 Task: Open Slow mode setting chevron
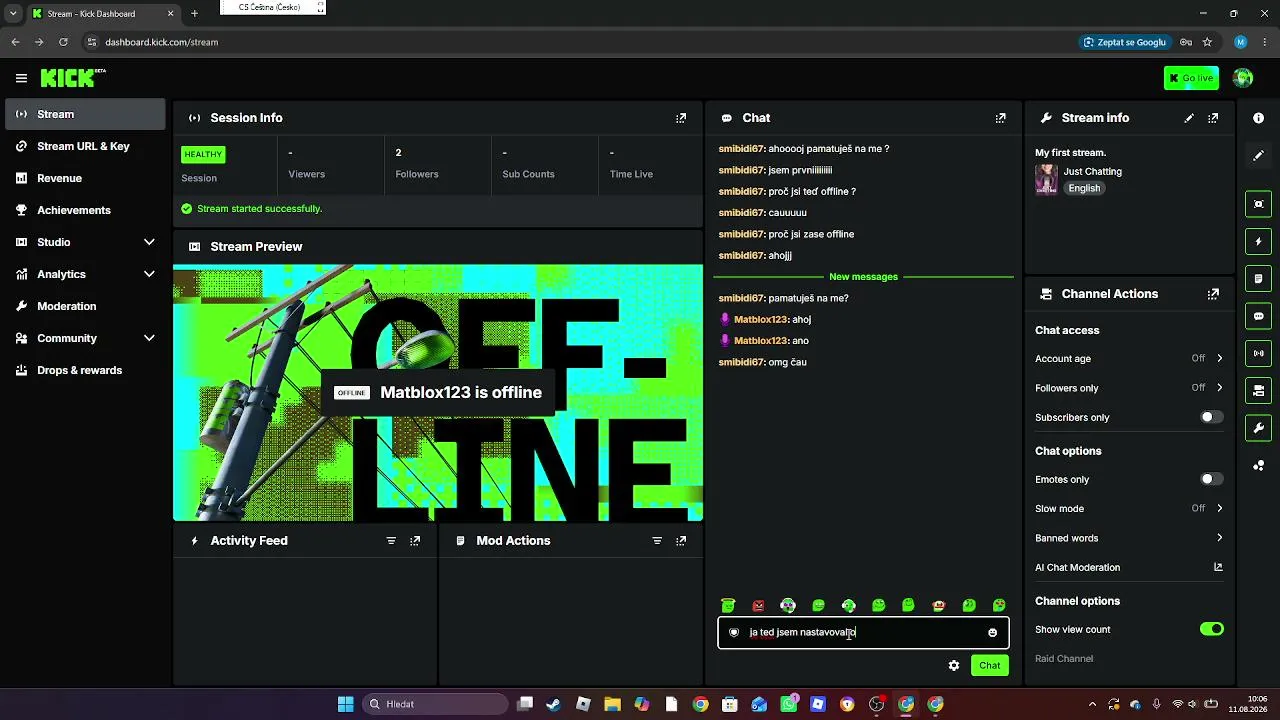pos(1219,508)
